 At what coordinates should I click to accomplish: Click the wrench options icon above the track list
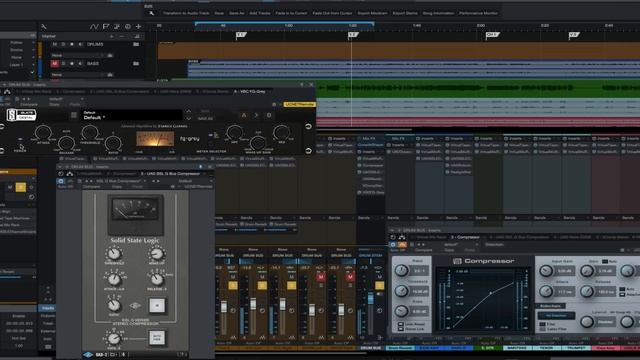tap(44, 27)
